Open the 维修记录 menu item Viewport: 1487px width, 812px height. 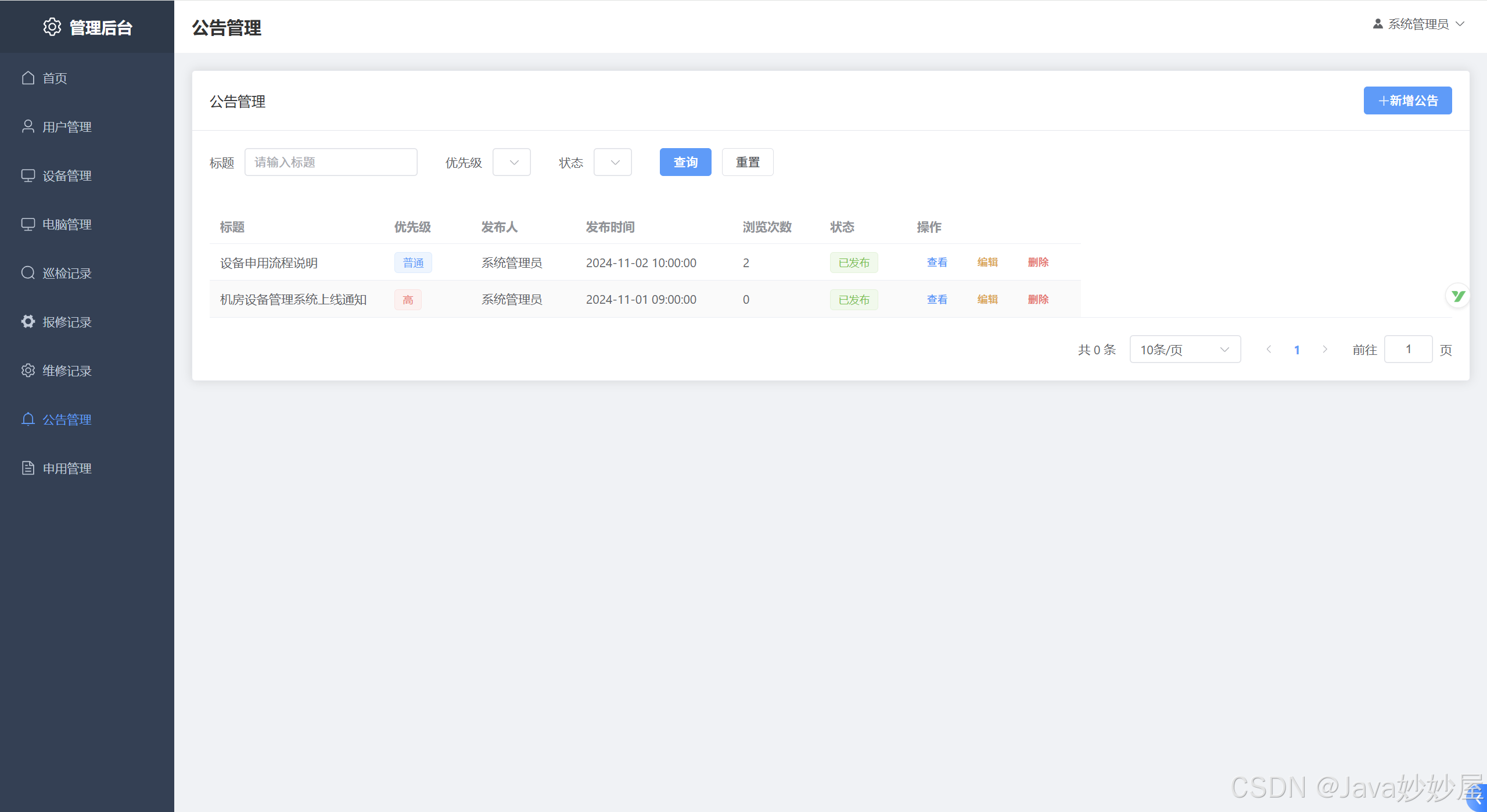point(87,371)
